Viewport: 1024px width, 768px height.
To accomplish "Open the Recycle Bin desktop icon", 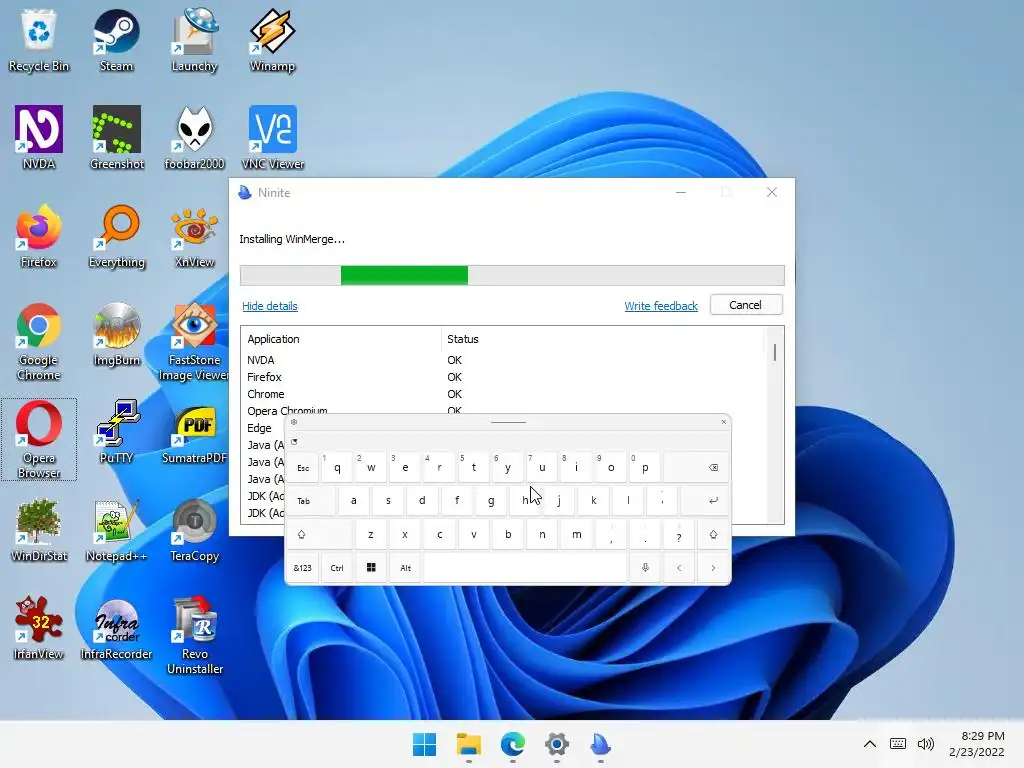I will pos(39,40).
